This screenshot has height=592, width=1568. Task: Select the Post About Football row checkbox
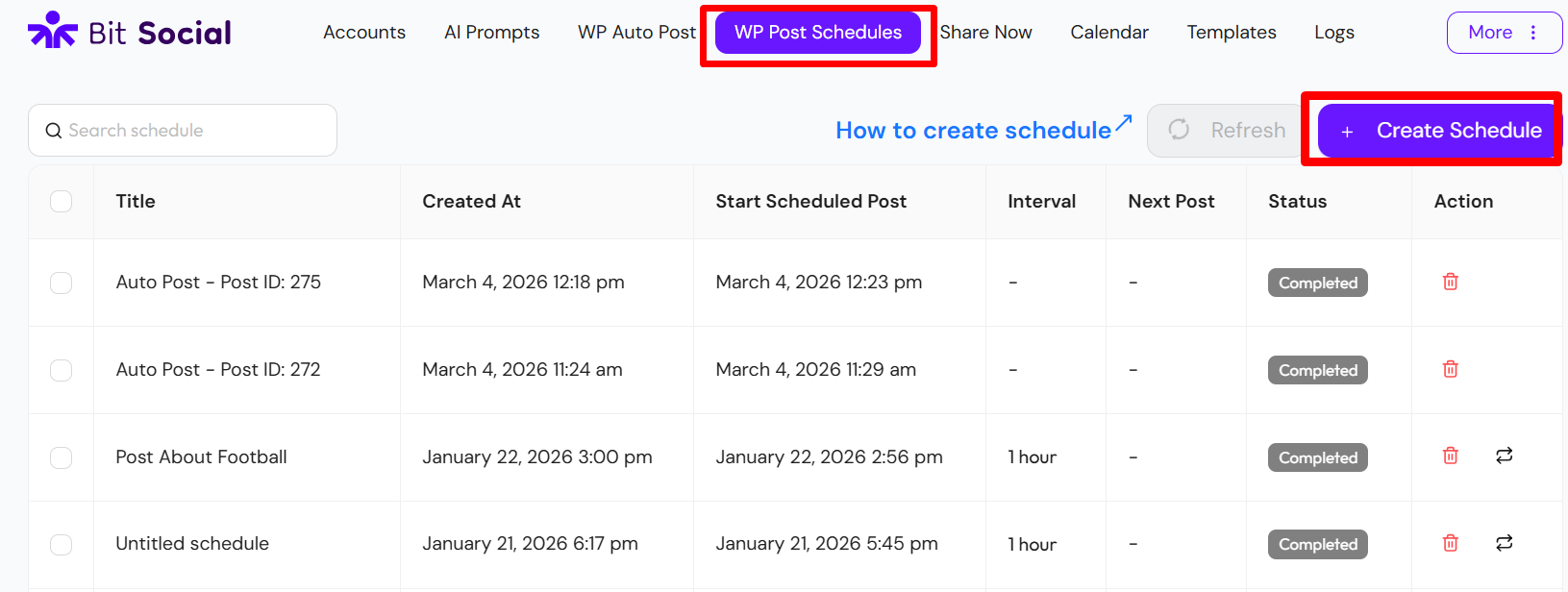[61, 456]
